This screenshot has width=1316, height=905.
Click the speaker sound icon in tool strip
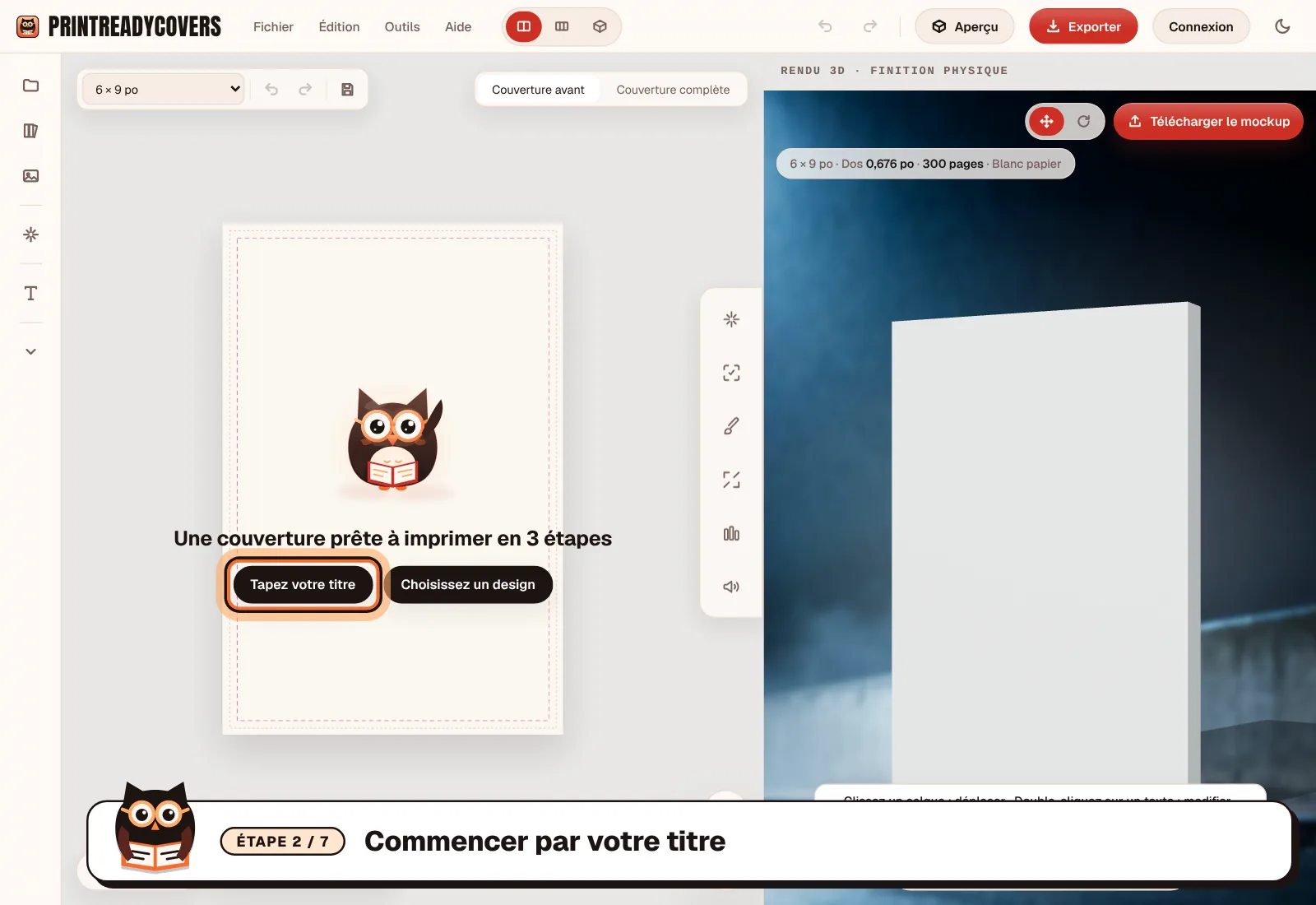click(x=731, y=587)
